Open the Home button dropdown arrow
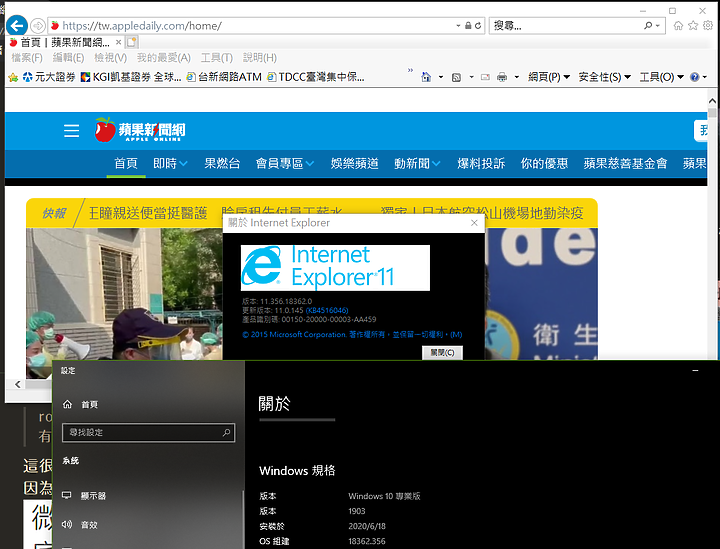The image size is (720, 549). click(x=441, y=77)
